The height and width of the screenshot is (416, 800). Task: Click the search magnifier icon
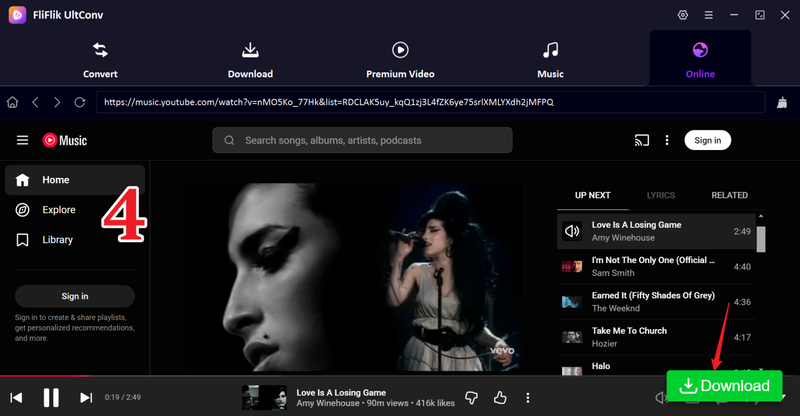coord(229,140)
